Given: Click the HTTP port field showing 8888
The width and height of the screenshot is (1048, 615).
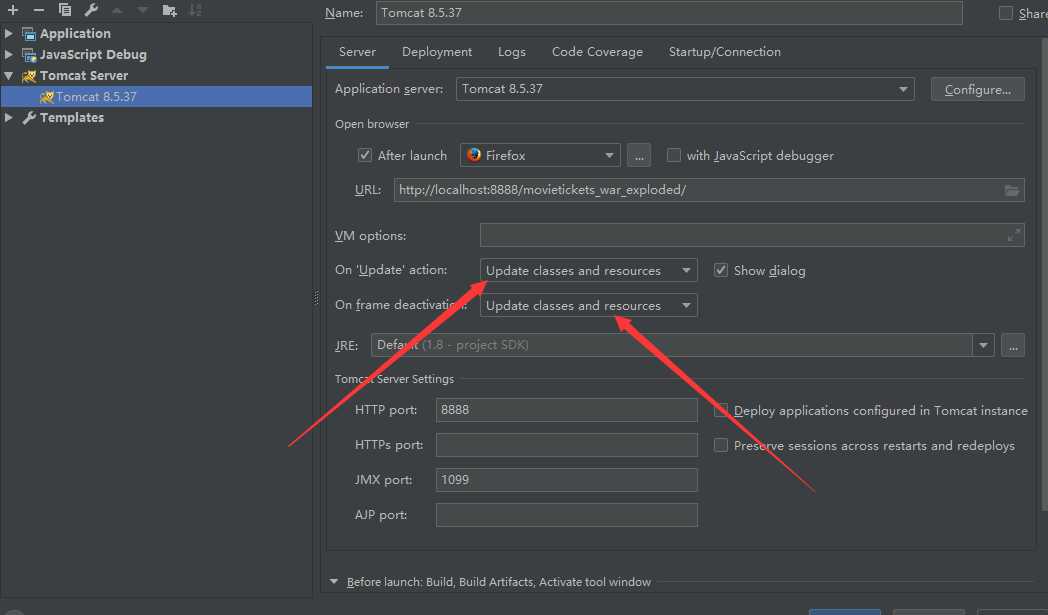Looking at the screenshot, I should pos(567,410).
